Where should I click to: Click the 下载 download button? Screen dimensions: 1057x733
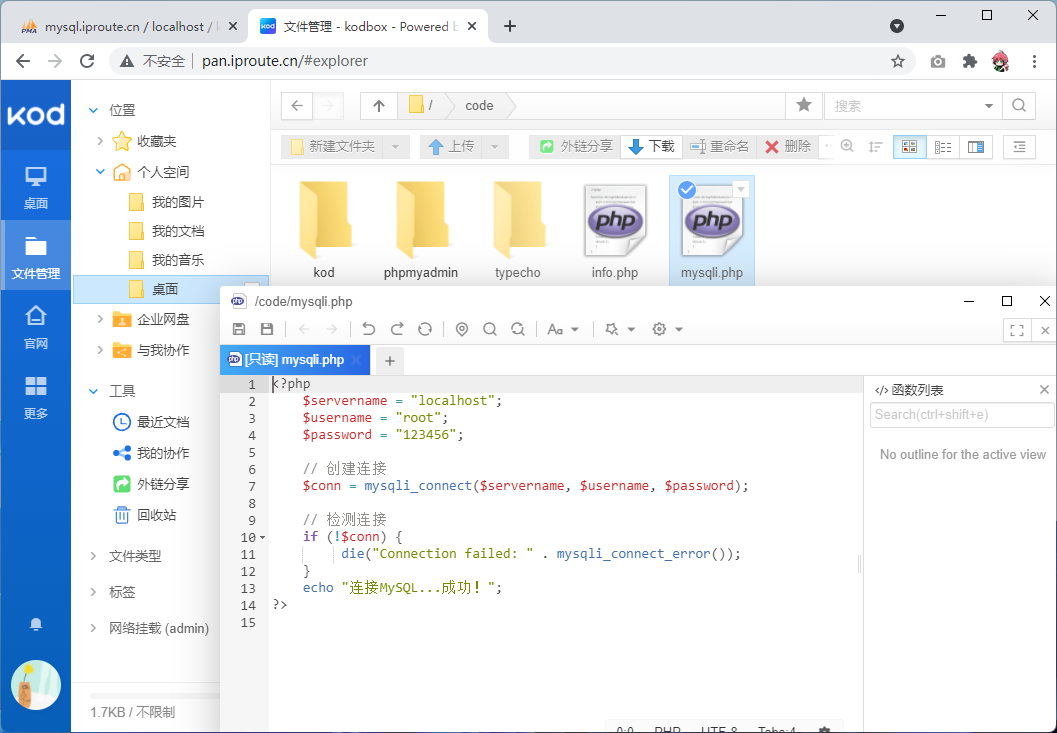(650, 146)
